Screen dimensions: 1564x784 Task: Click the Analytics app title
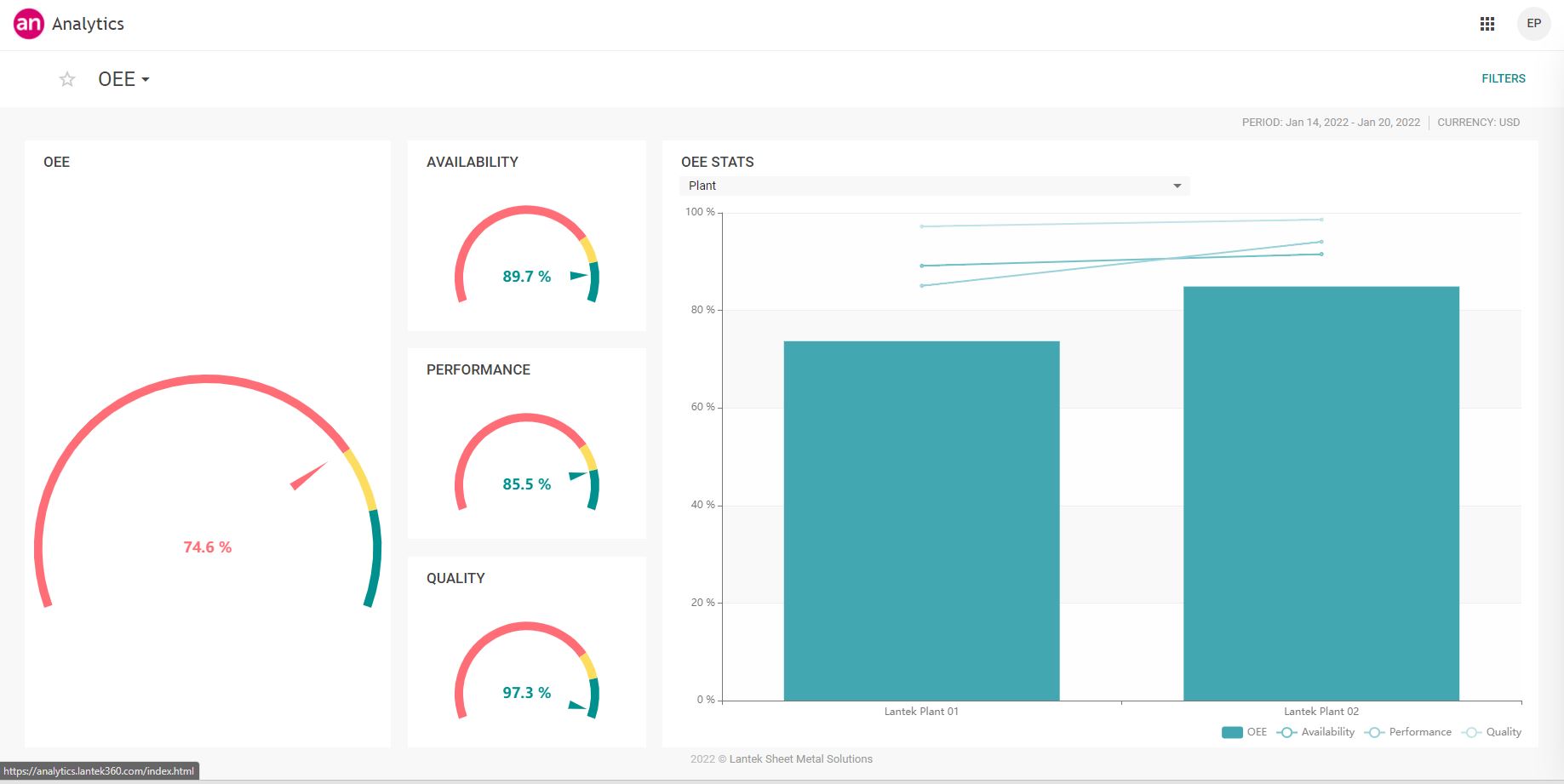(88, 24)
